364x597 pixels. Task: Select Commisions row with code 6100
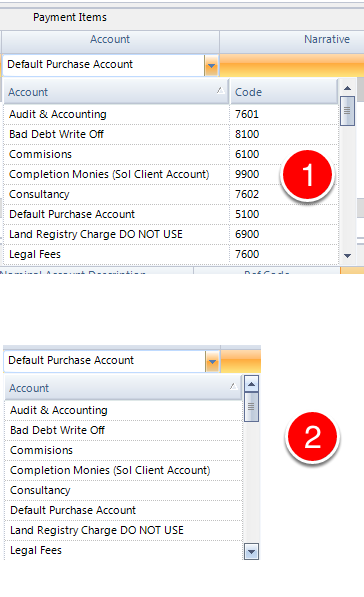click(x=171, y=154)
